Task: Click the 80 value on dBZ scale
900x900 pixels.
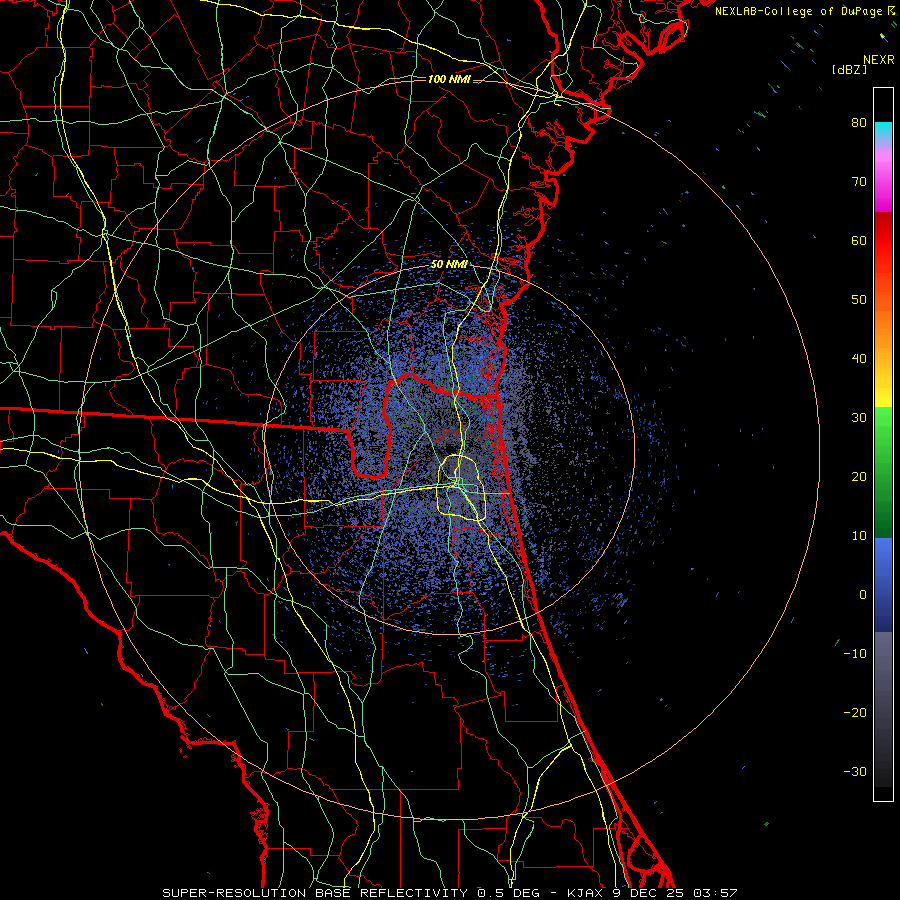Action: click(x=859, y=122)
